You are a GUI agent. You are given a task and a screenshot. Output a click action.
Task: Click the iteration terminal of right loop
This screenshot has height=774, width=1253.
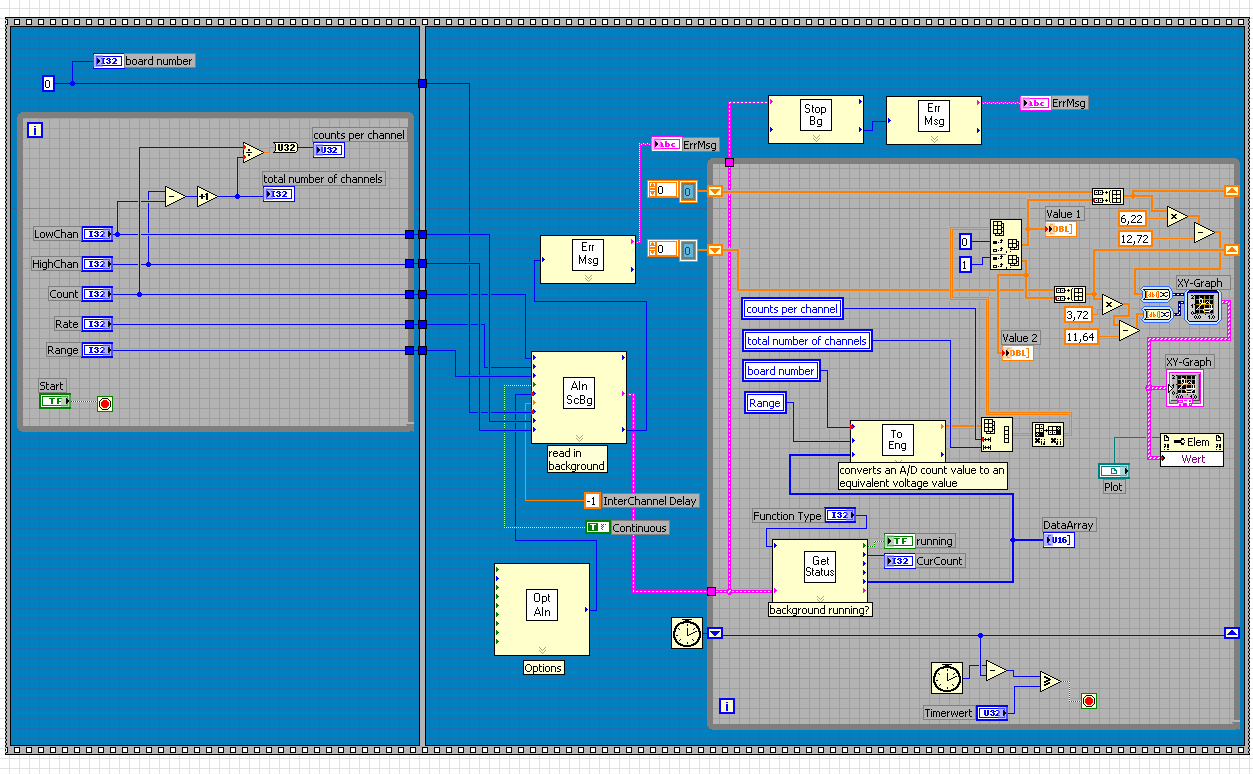[x=727, y=706]
